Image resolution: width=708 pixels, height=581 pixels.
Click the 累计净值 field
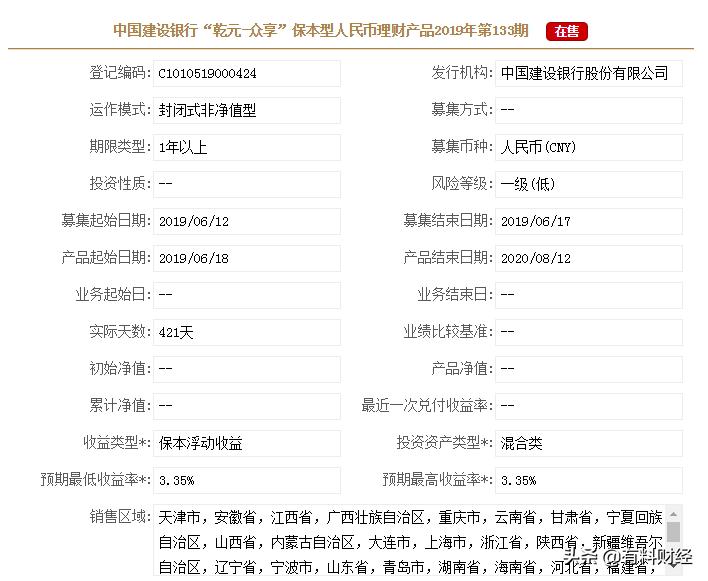[247, 406]
